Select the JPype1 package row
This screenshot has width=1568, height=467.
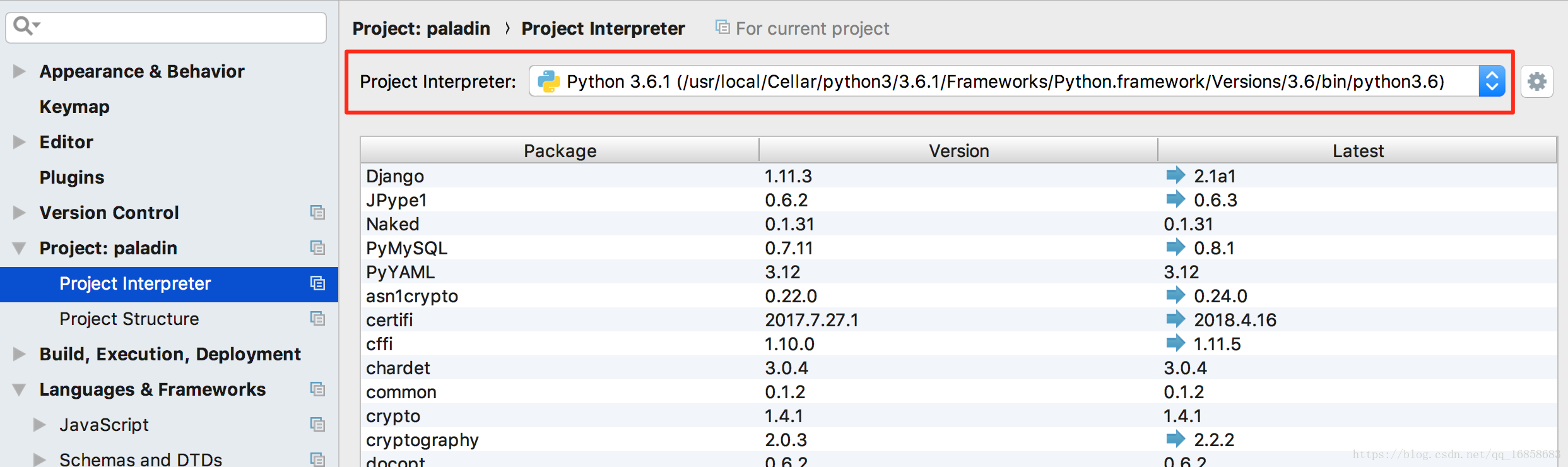coord(958,200)
